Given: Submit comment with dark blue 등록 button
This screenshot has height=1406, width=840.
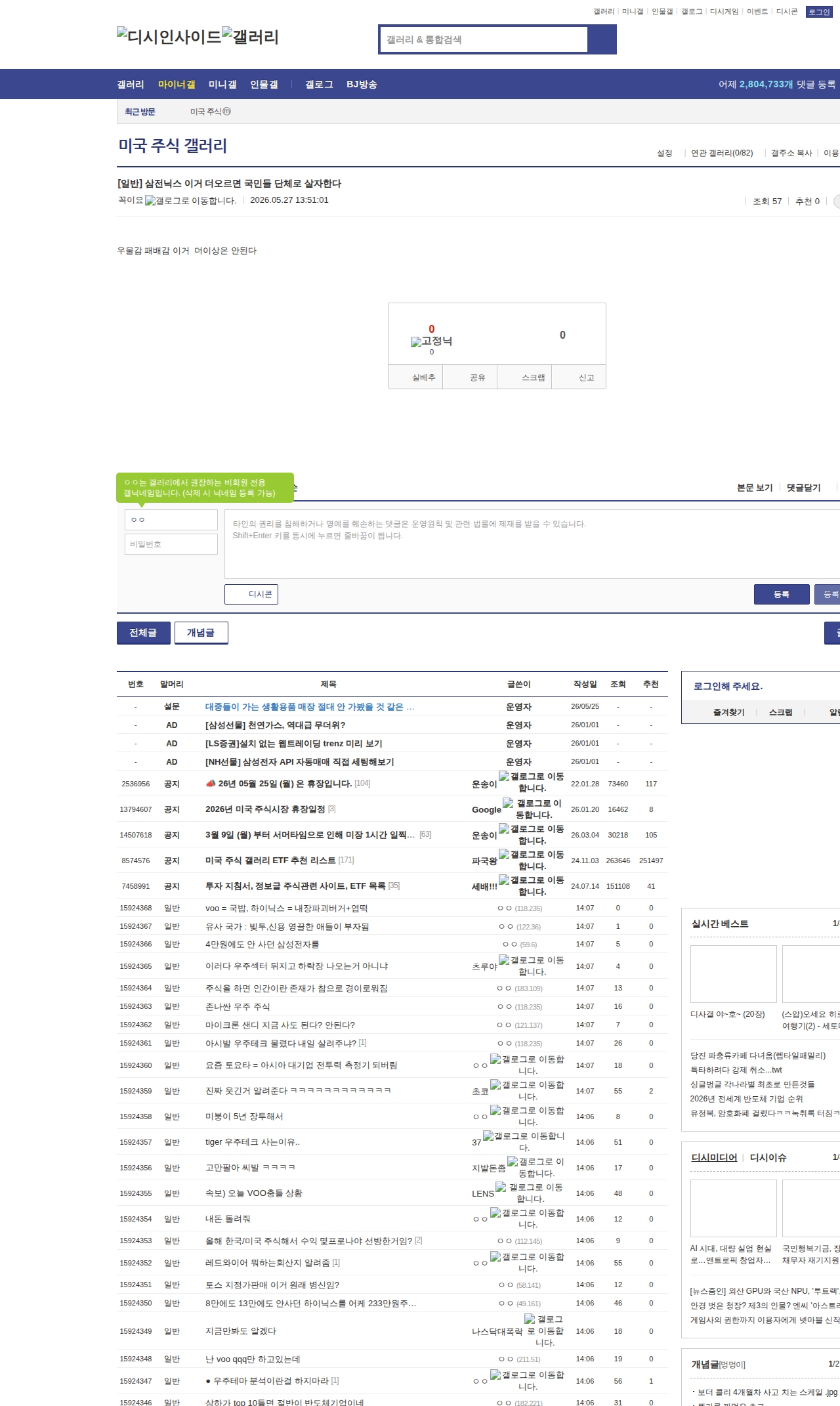Looking at the screenshot, I should click(782, 594).
